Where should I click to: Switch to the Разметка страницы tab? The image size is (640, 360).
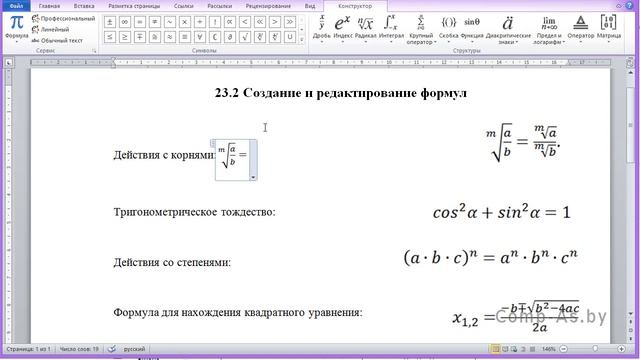tap(134, 6)
